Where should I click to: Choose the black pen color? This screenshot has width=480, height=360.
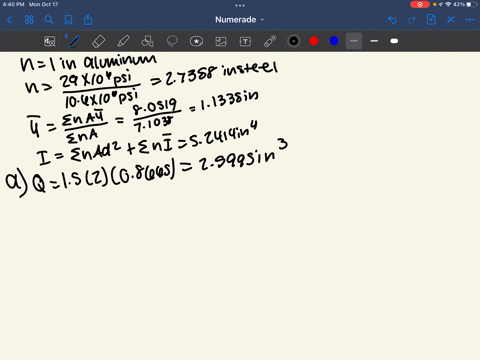[x=294, y=41]
